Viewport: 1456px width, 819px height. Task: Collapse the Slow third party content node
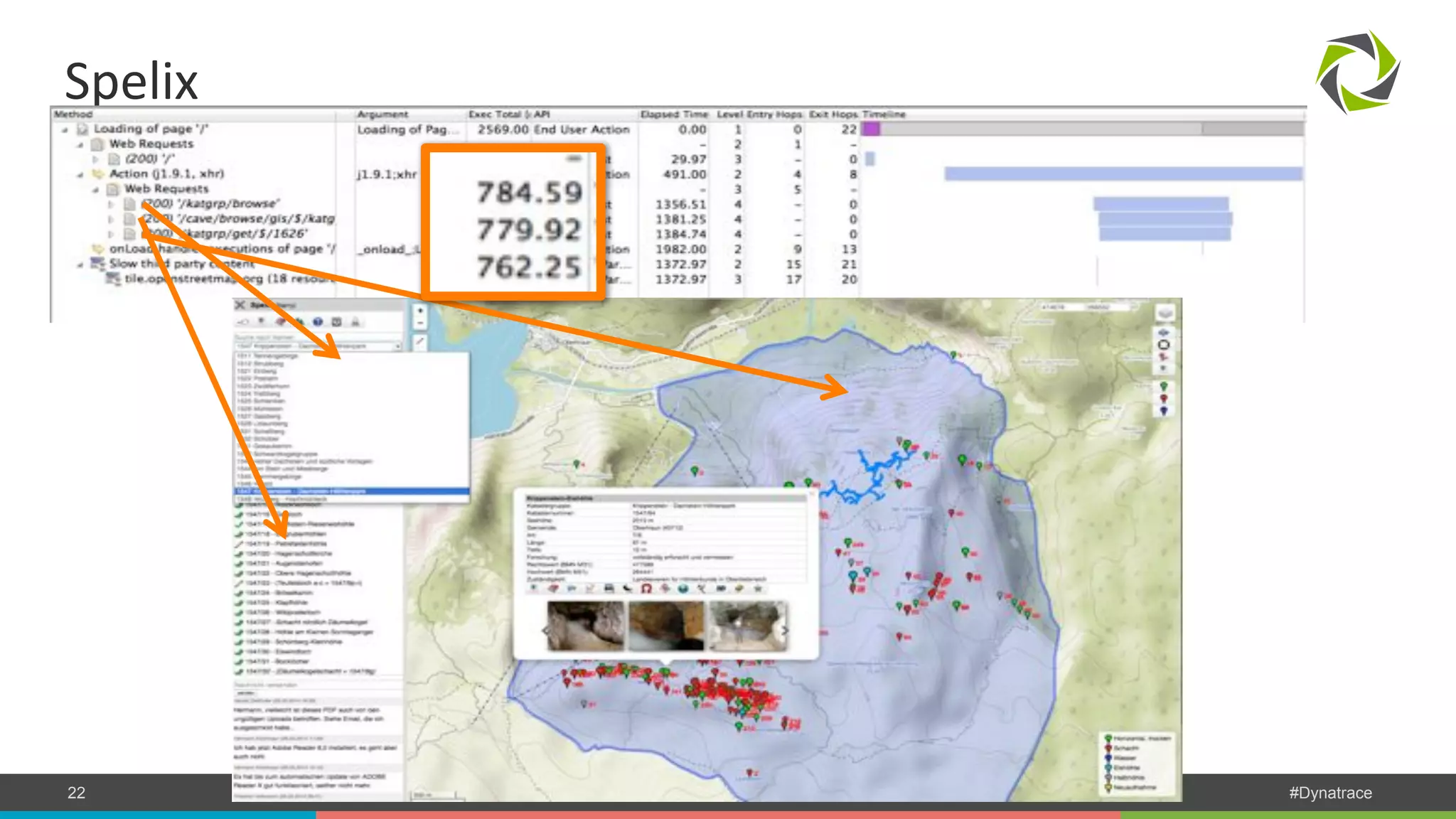80,264
